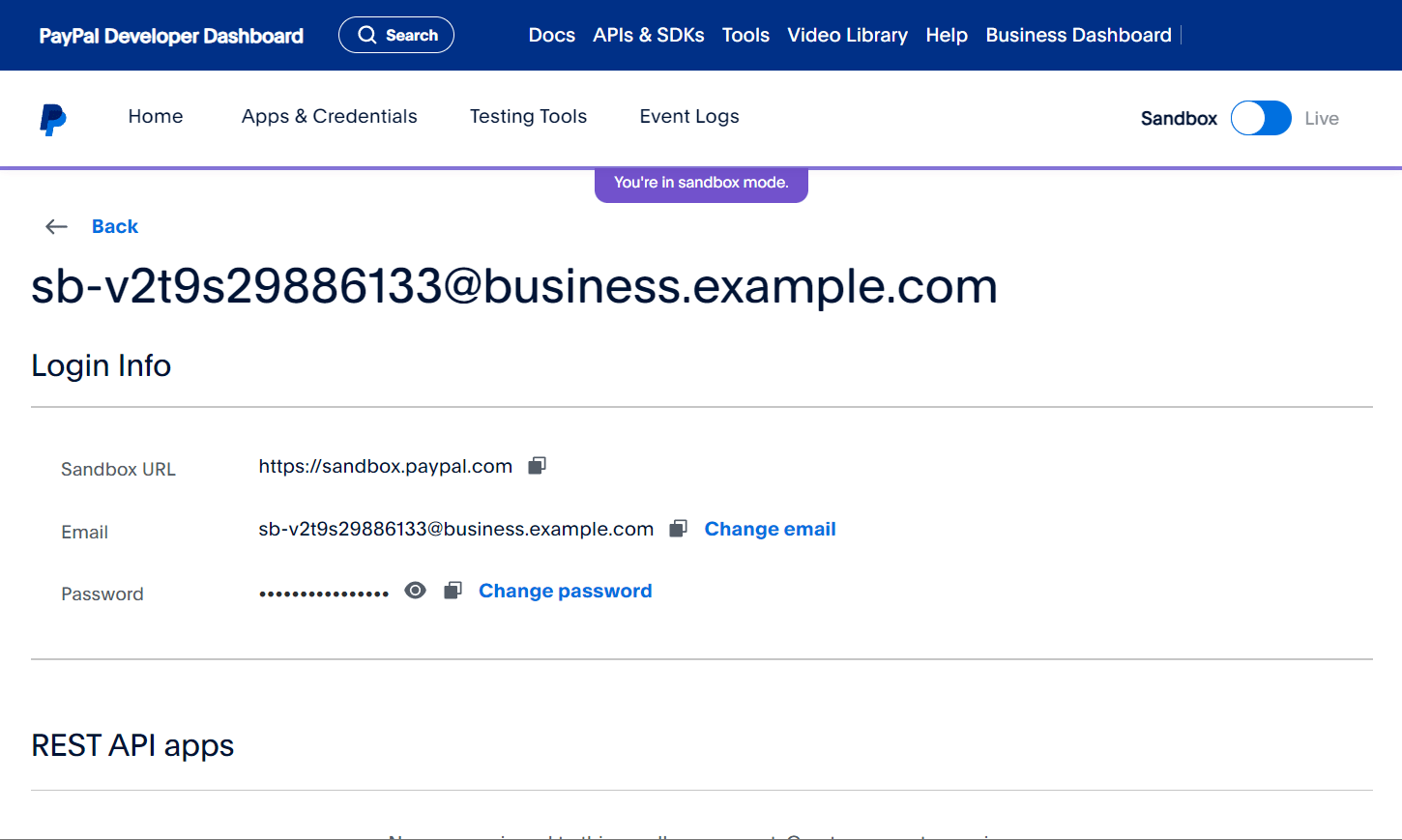The width and height of the screenshot is (1402, 840).
Task: Copy the sandbox email address
Action: (679, 529)
